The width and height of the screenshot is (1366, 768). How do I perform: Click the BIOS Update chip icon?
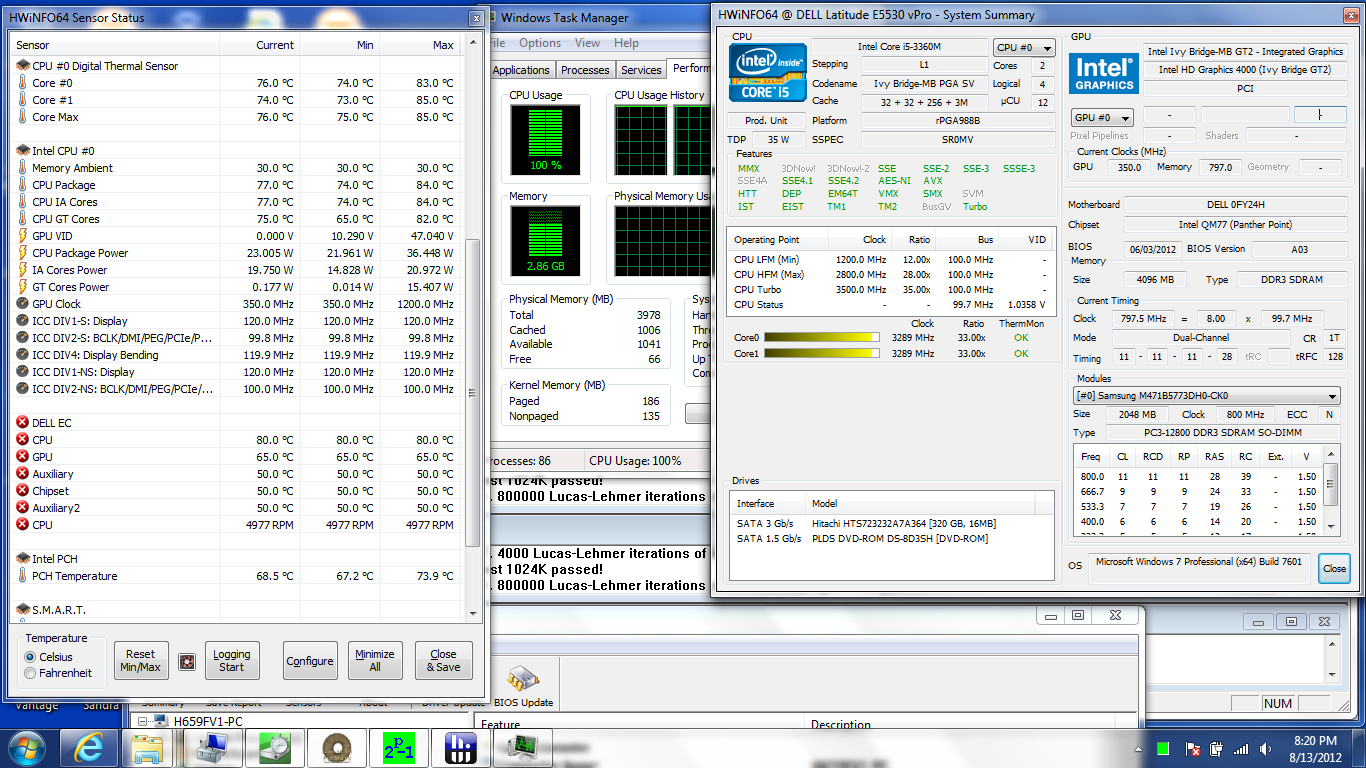522,678
